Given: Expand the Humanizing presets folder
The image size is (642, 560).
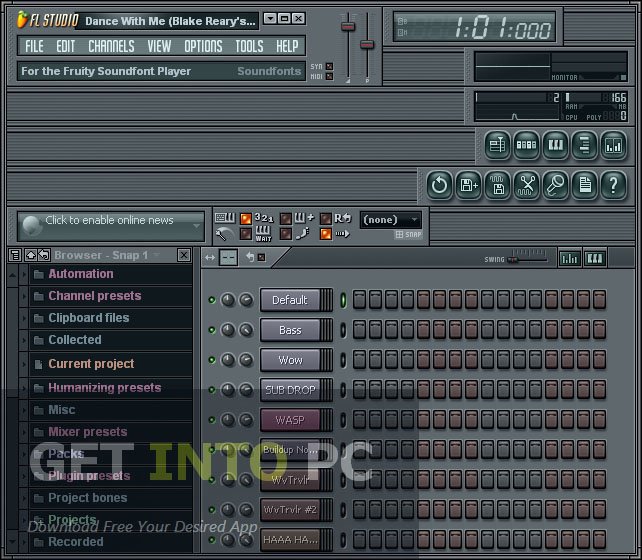Looking at the screenshot, I should 24,388.
